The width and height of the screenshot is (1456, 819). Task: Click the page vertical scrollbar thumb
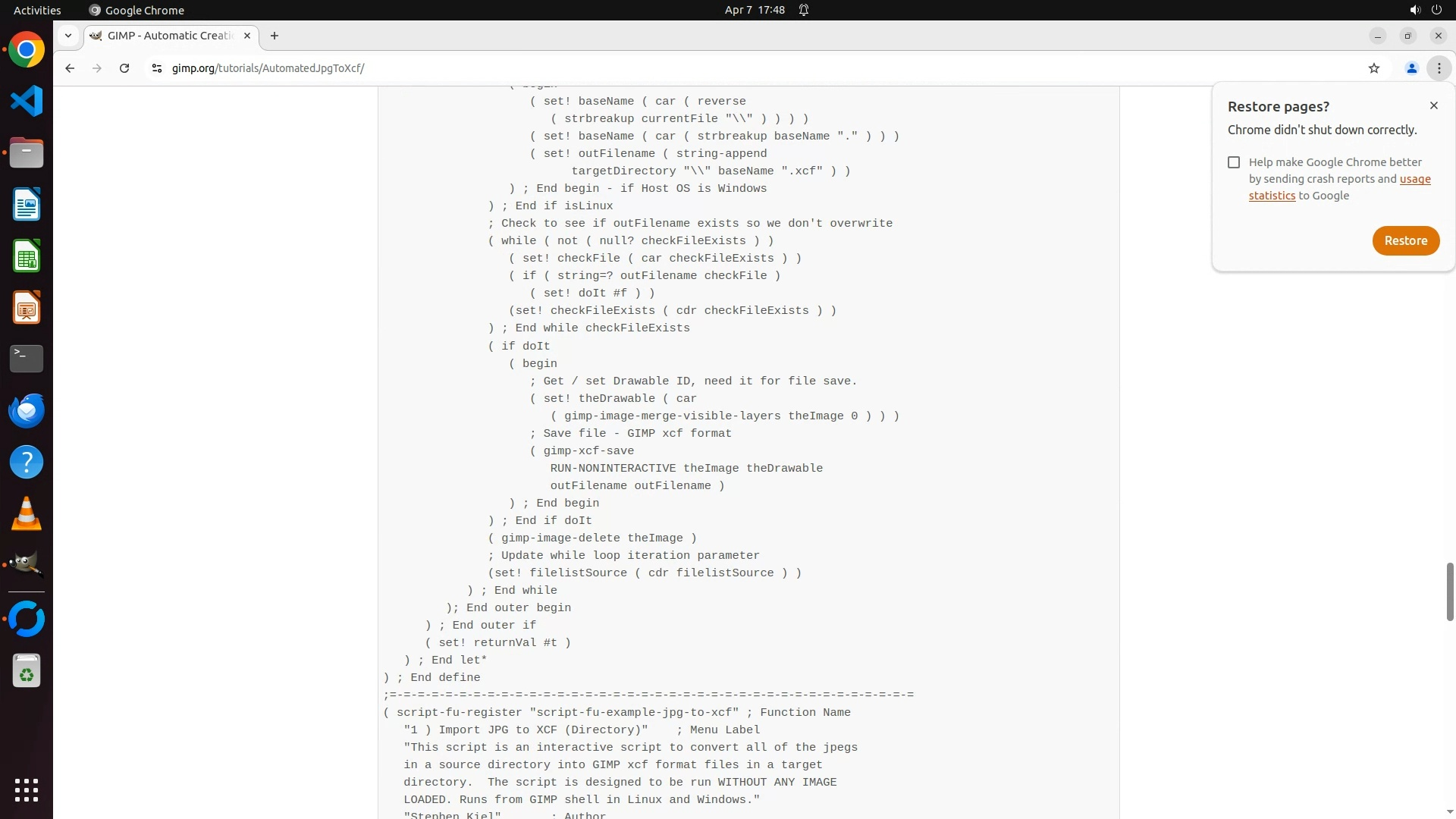point(1449,591)
